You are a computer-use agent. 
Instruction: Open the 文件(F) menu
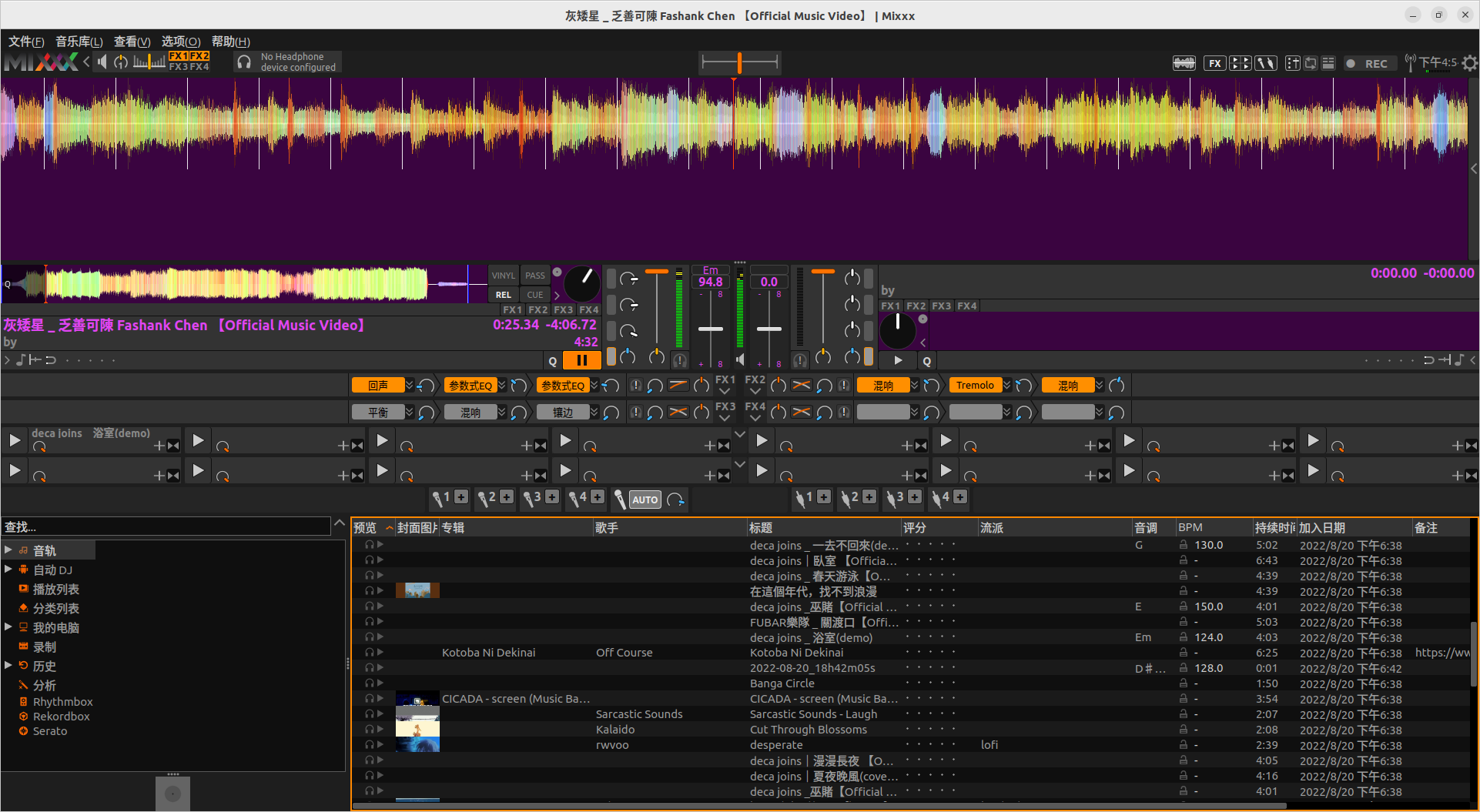(26, 42)
